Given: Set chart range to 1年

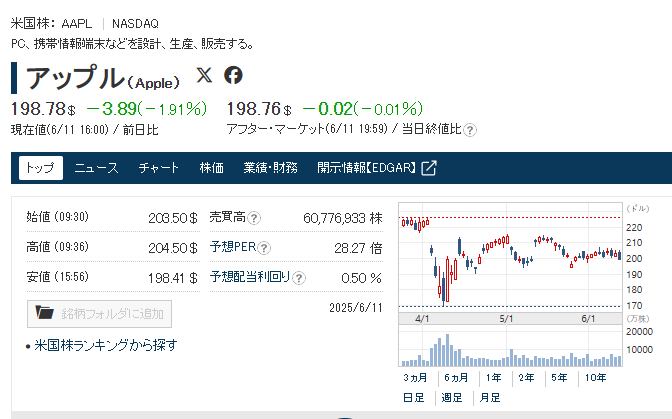Looking at the screenshot, I should [x=494, y=378].
